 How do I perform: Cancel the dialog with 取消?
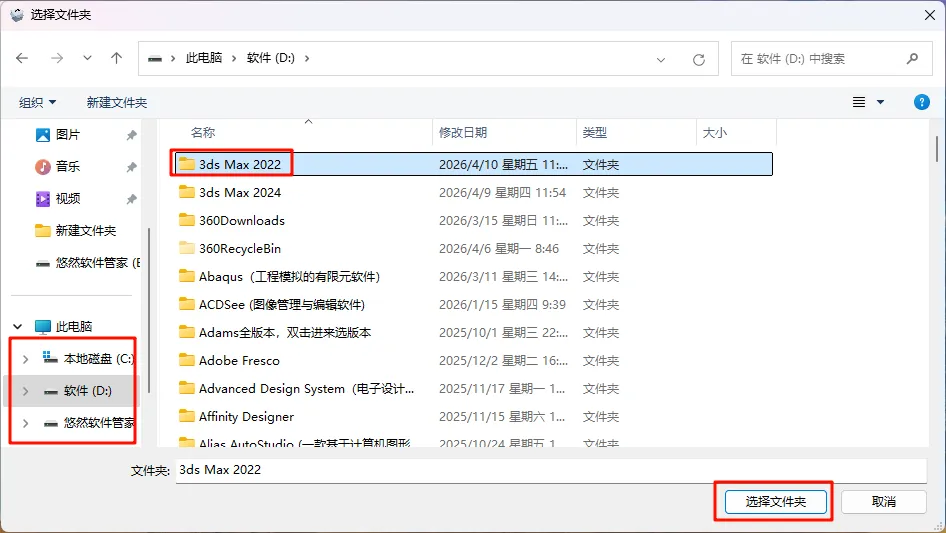pyautogui.click(x=883, y=502)
